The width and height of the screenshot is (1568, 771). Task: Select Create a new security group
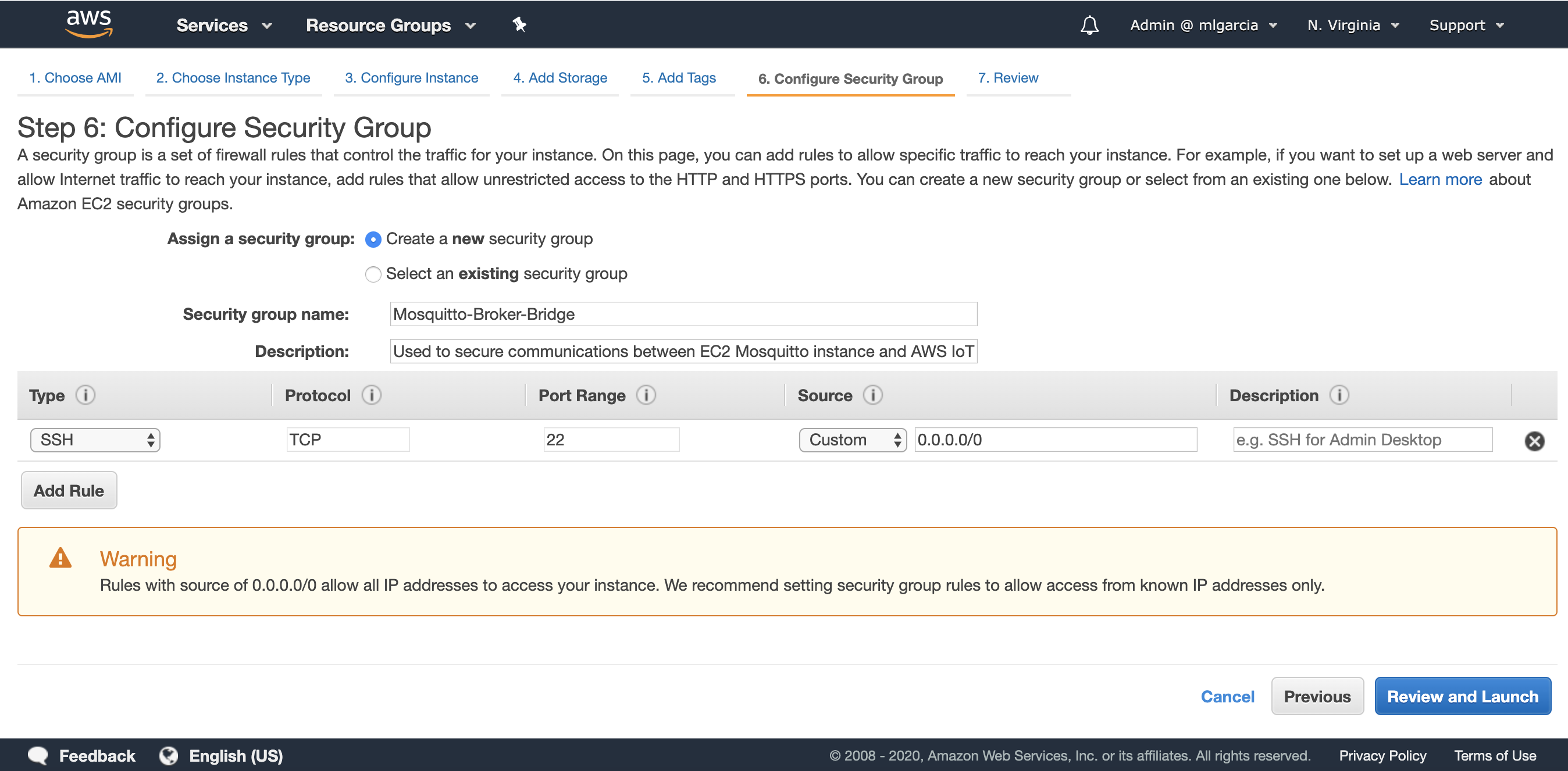(x=373, y=240)
